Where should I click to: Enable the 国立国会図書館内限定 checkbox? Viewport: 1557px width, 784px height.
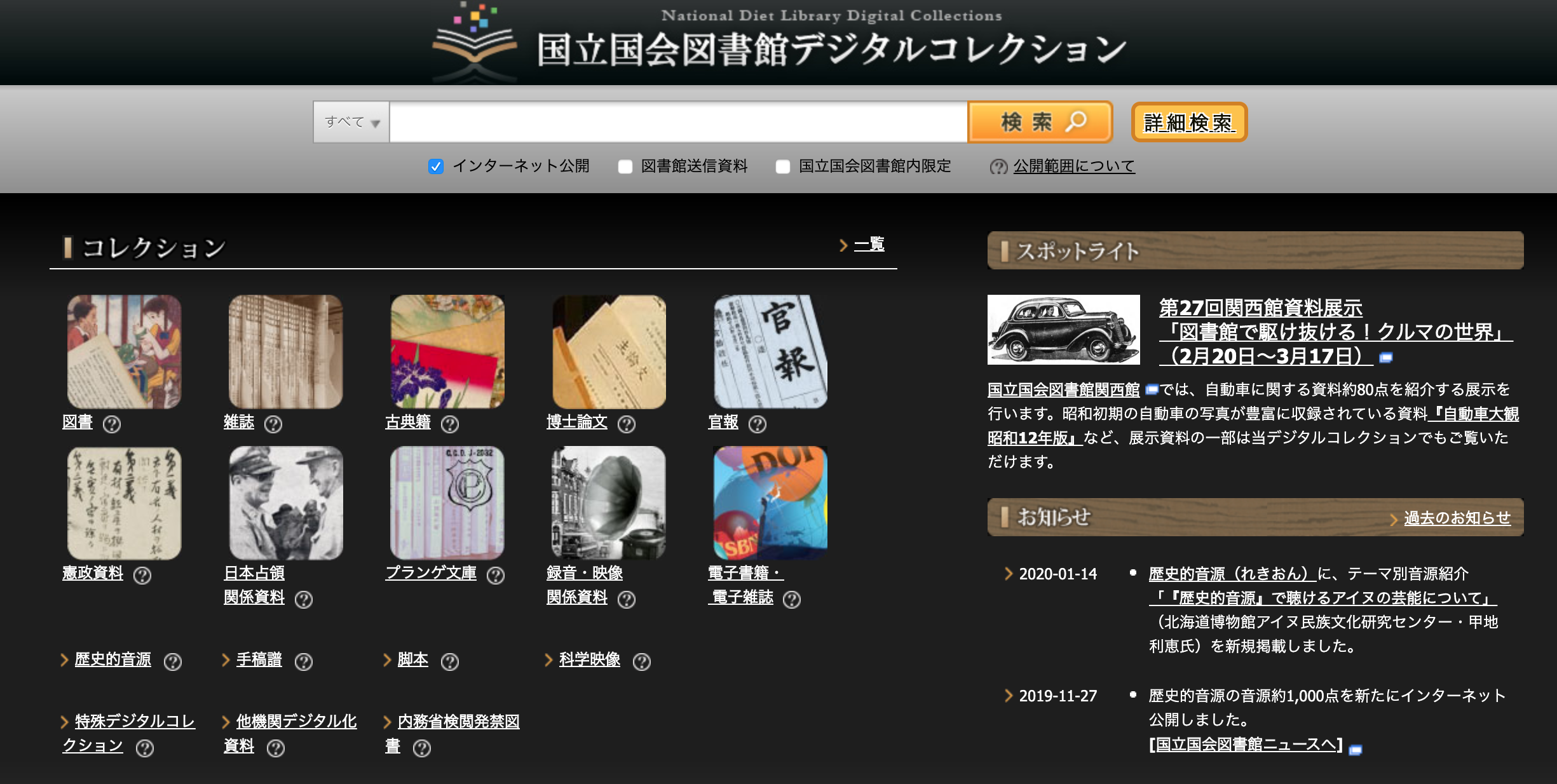coord(783,166)
